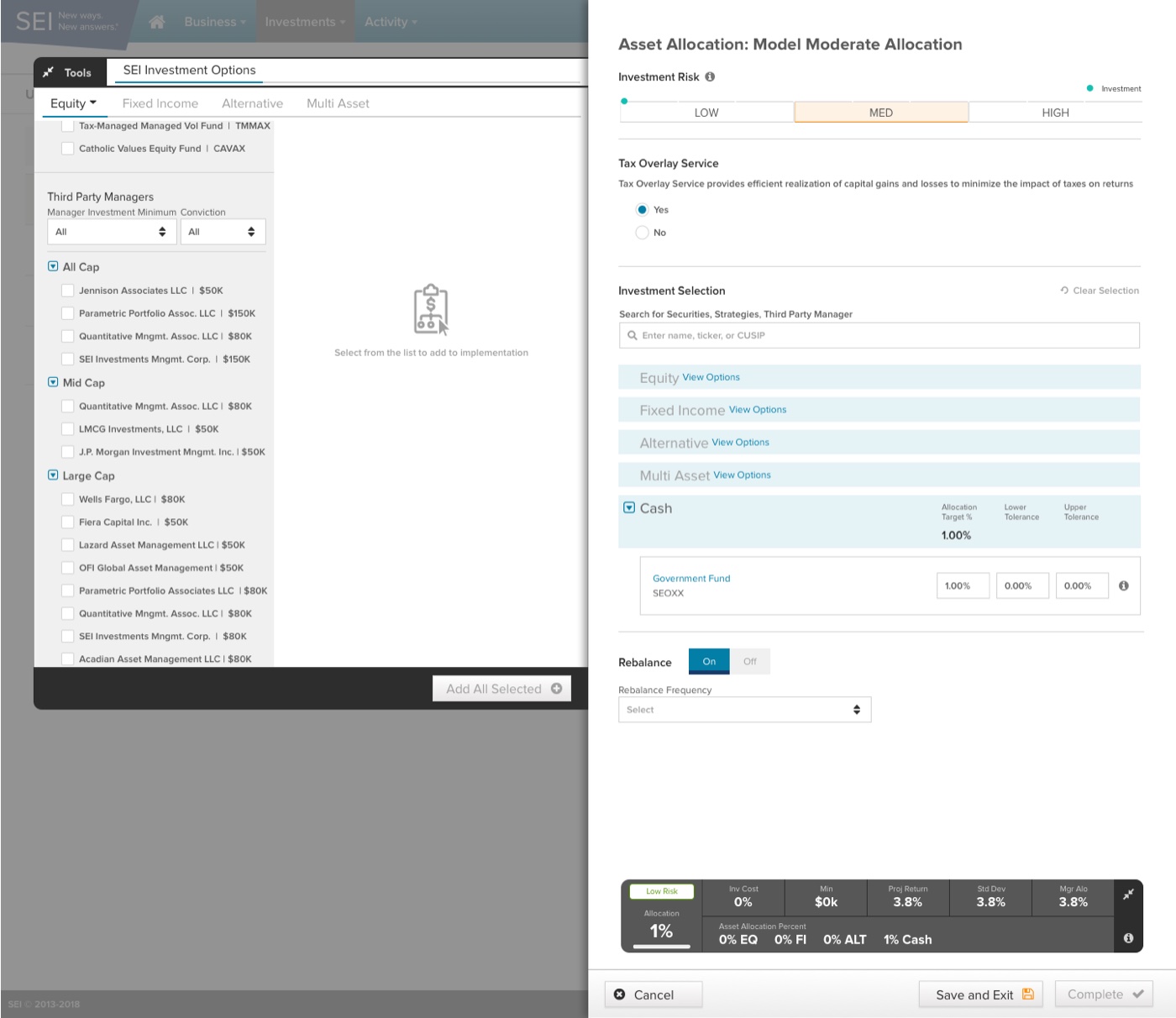Select Yes for Tax Overlay Service
The image size is (1176, 1018).
tap(642, 209)
